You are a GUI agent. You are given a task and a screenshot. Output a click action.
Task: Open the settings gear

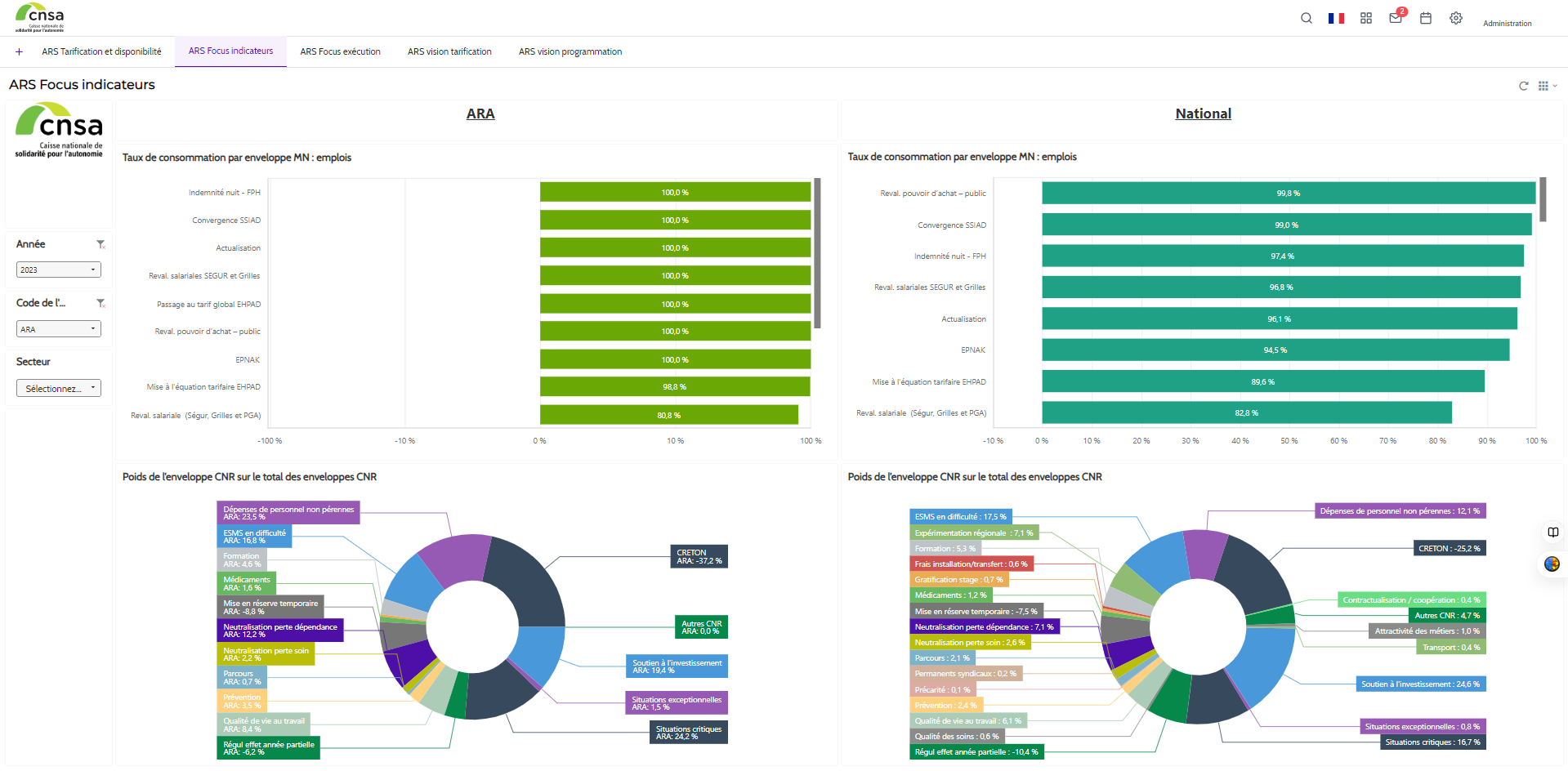(1455, 17)
